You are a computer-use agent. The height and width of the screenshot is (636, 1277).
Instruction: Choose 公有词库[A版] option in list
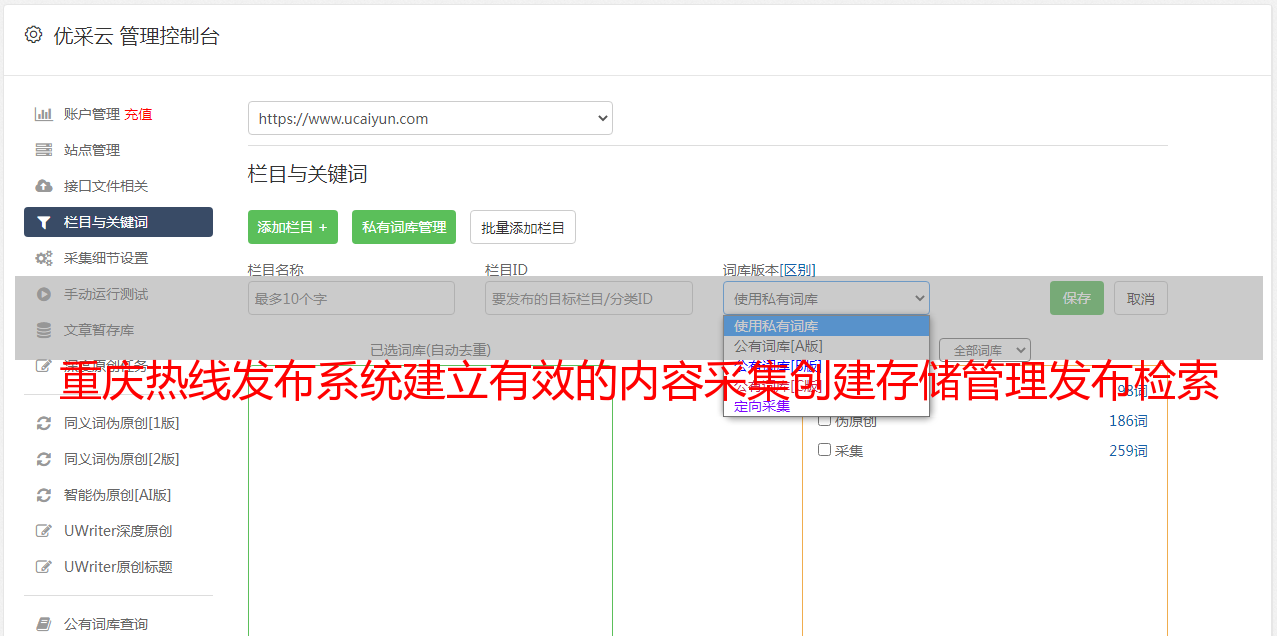(x=826, y=346)
